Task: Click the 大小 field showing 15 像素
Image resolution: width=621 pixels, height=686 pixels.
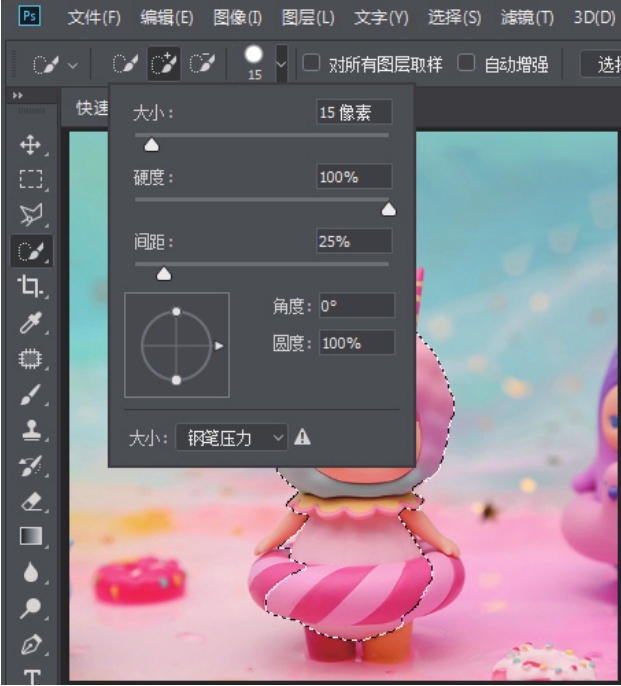Action: pos(354,112)
